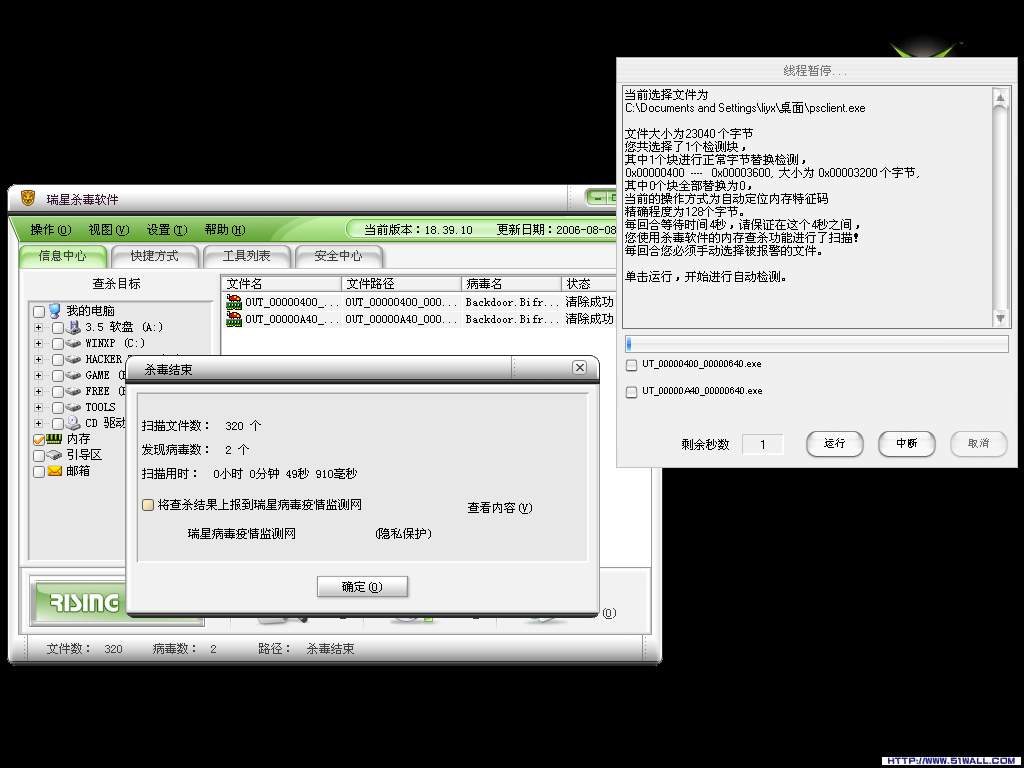Click the 取消 cancel button
This screenshot has width=1024, height=768.
pos(978,443)
